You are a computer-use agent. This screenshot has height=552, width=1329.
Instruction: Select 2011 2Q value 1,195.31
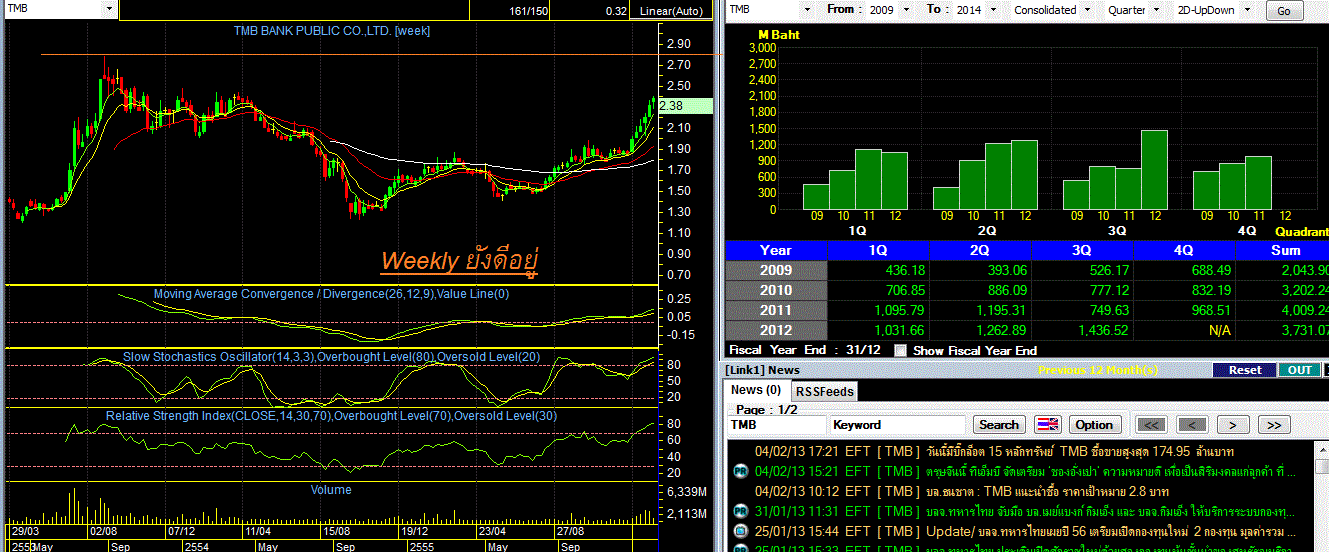(x=981, y=310)
